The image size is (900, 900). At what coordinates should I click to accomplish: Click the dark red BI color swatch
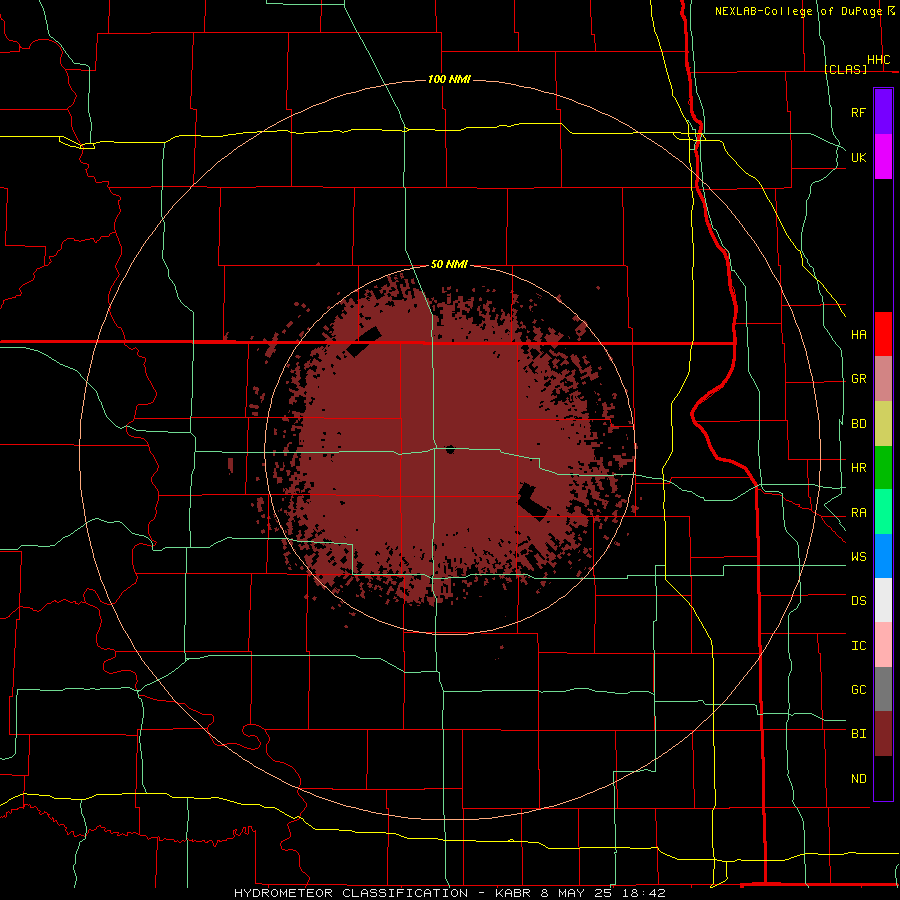click(883, 734)
